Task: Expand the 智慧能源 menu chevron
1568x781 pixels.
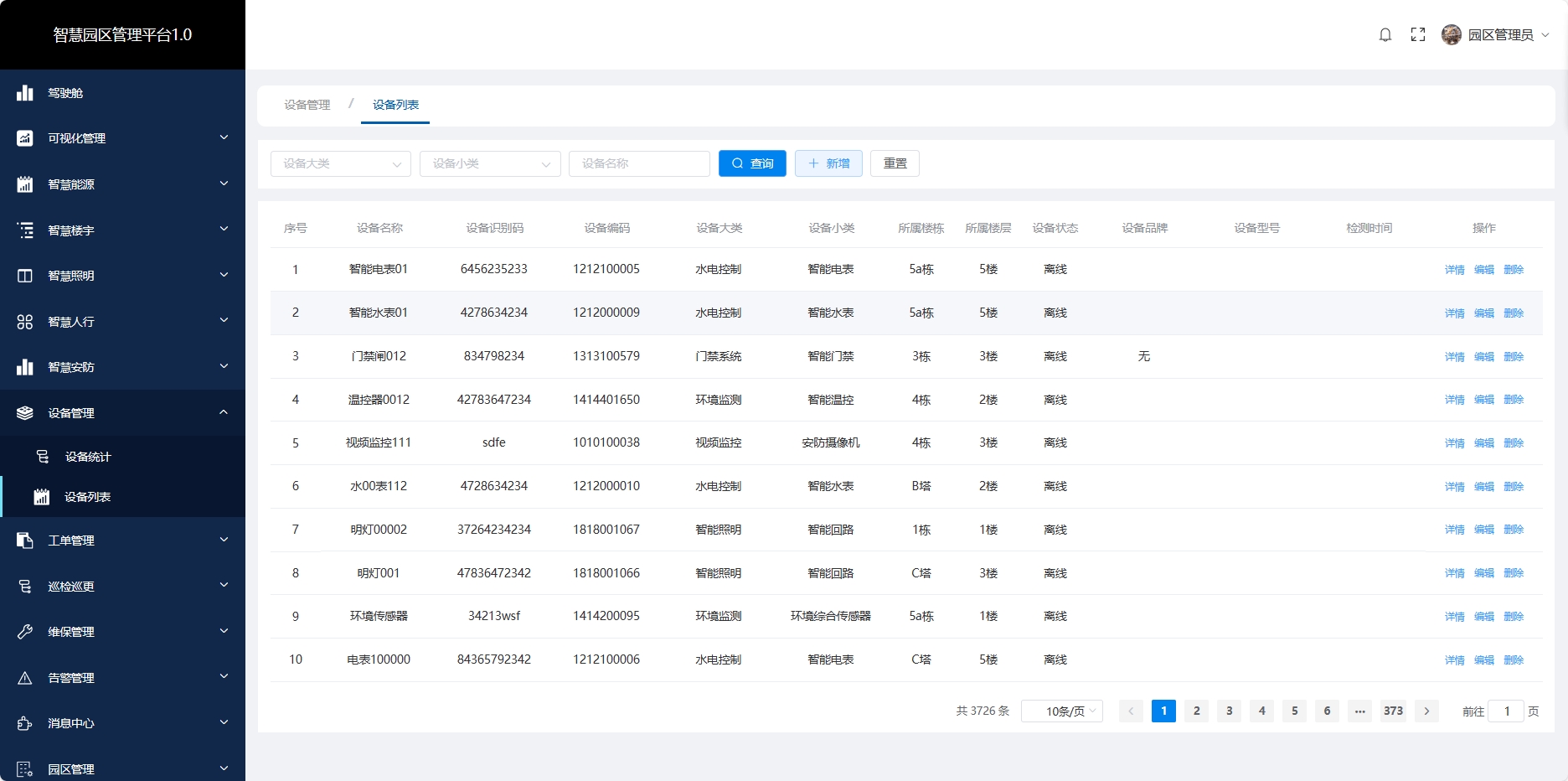Action: click(x=224, y=184)
